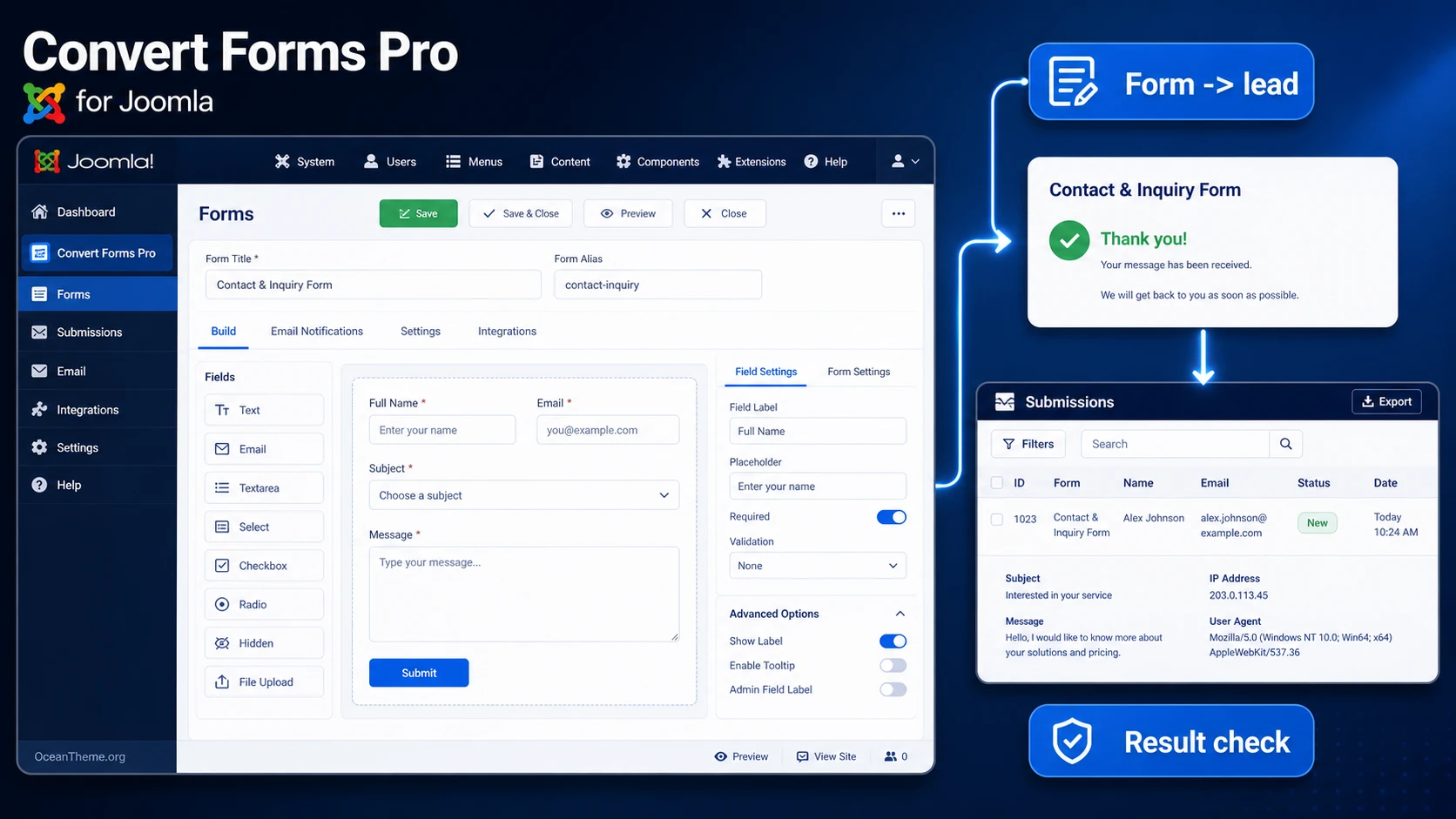Add a File Upload field
1456x819 pixels.
[x=264, y=681]
